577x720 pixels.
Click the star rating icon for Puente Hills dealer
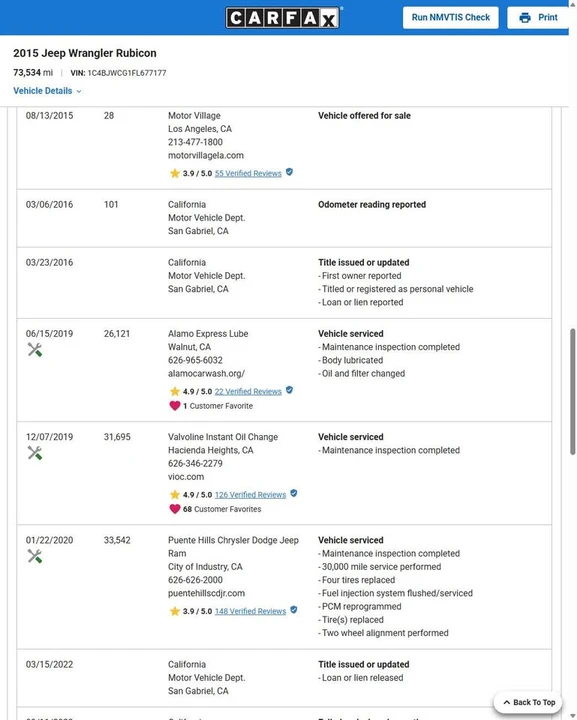[174, 611]
